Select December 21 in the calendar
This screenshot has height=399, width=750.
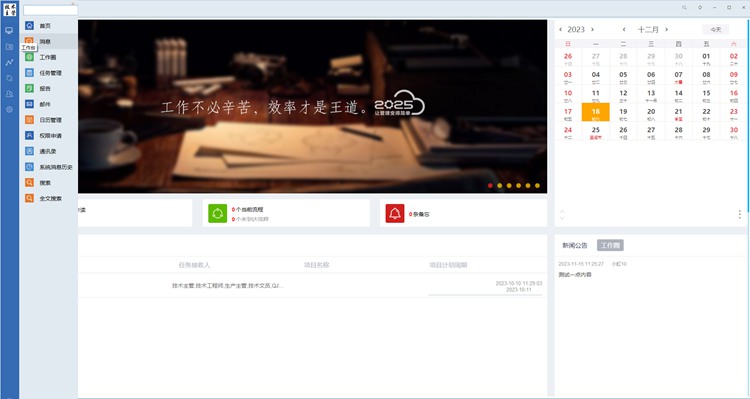678,113
